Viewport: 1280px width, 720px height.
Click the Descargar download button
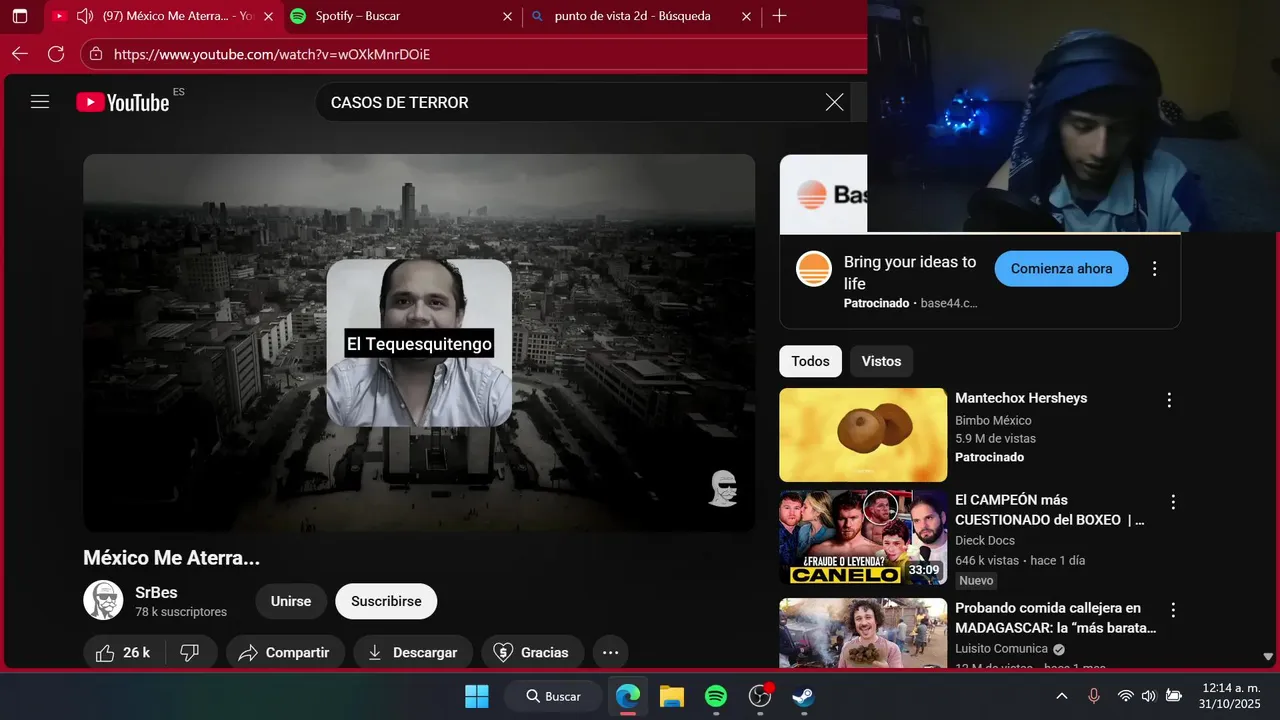tap(412, 652)
